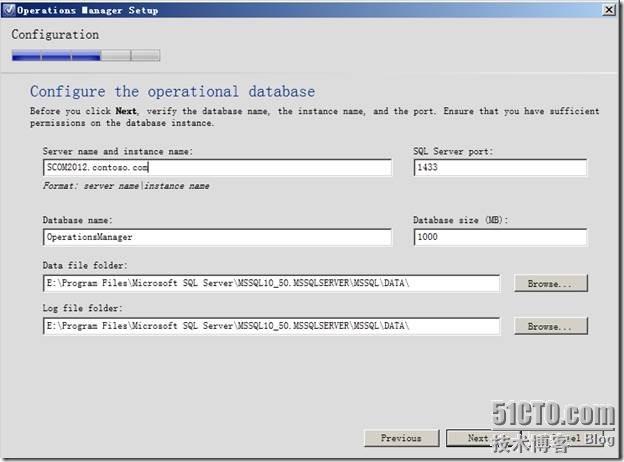This screenshot has height=462, width=624.
Task: Click the Server name and instance name field
Action: [217, 168]
